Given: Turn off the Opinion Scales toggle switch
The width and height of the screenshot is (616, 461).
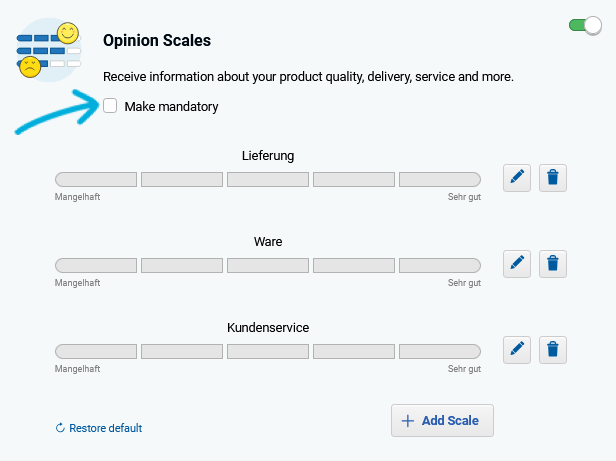Looking at the screenshot, I should [x=585, y=26].
